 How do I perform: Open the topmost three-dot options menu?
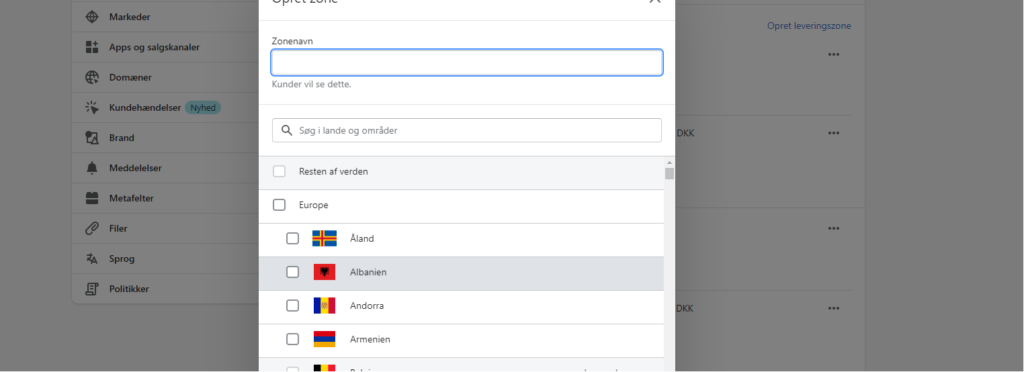point(833,54)
